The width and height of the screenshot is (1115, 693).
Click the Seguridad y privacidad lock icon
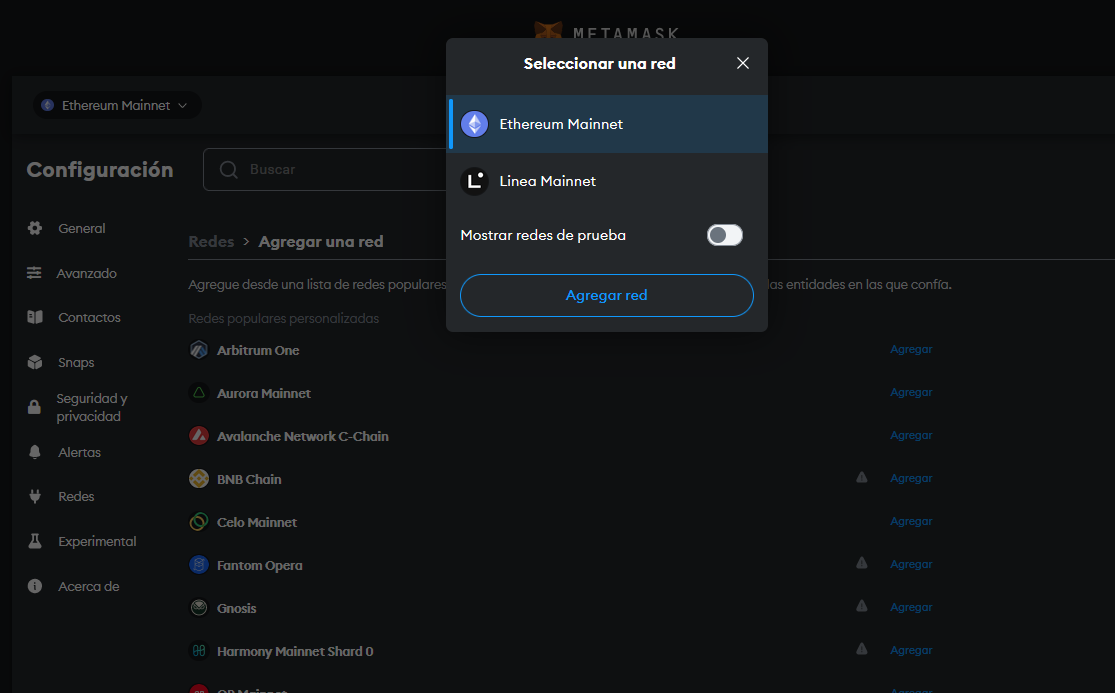pyautogui.click(x=34, y=407)
